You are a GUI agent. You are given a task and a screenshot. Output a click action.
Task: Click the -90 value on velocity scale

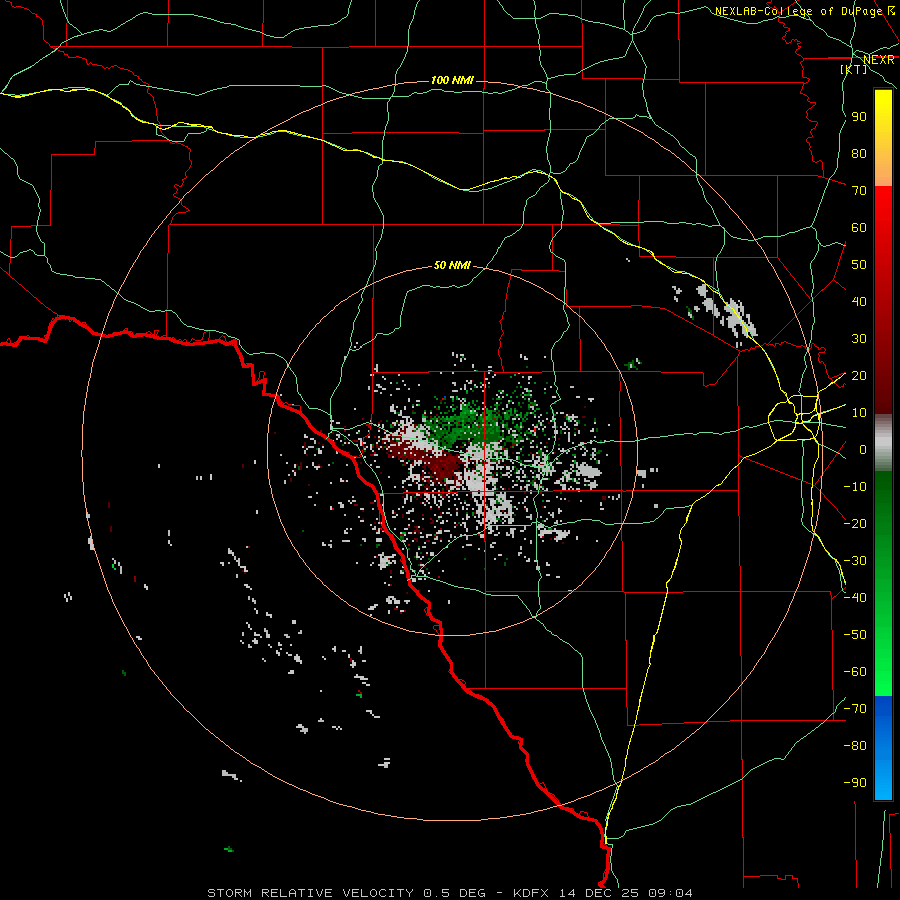pyautogui.click(x=855, y=782)
